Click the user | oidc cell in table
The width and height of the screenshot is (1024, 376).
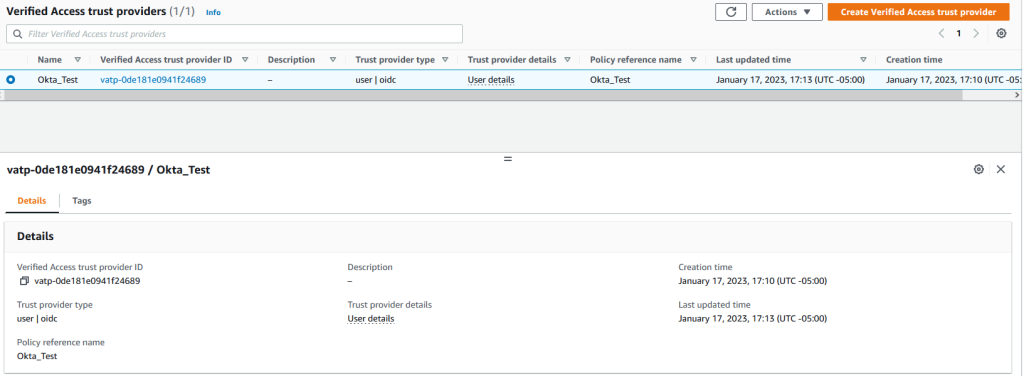pyautogui.click(x=375, y=80)
